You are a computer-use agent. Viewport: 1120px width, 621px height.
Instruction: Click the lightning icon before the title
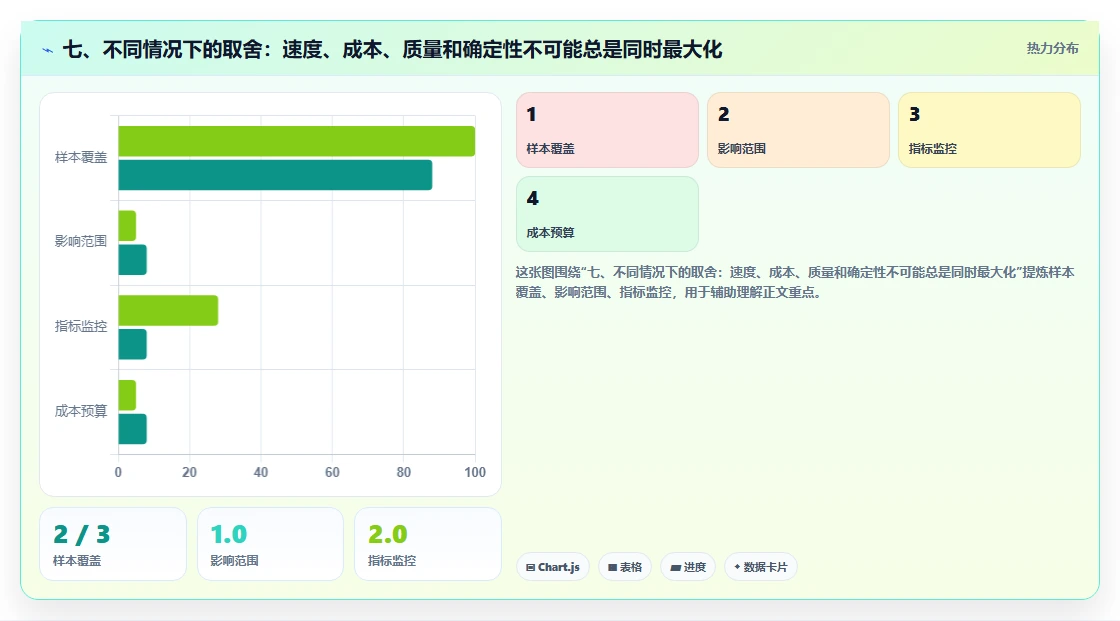pos(48,50)
